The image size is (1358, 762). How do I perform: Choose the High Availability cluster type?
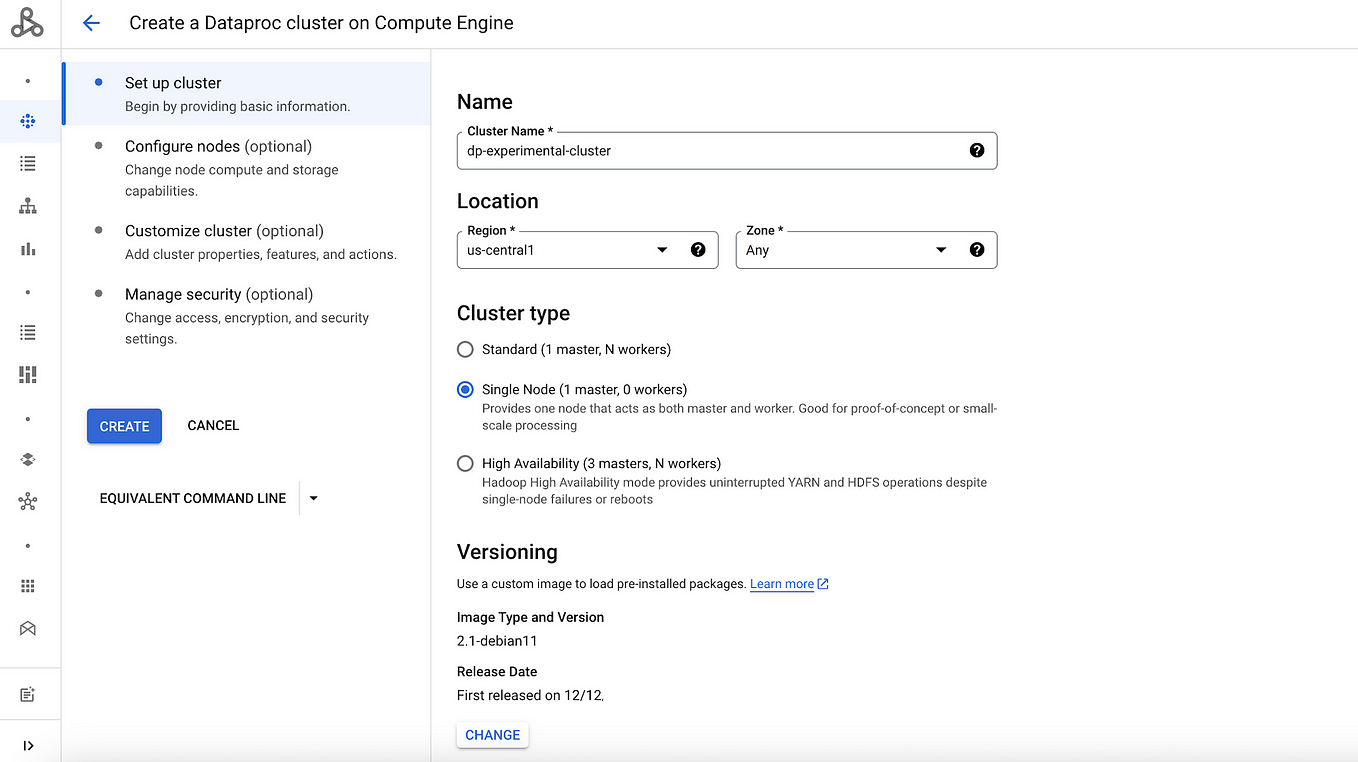point(465,464)
